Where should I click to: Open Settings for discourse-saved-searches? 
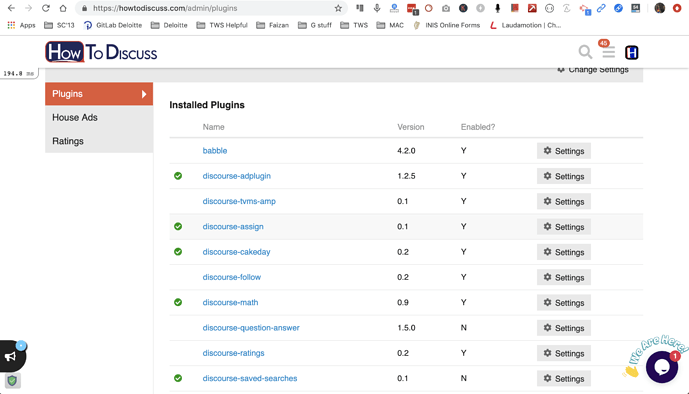click(x=564, y=379)
